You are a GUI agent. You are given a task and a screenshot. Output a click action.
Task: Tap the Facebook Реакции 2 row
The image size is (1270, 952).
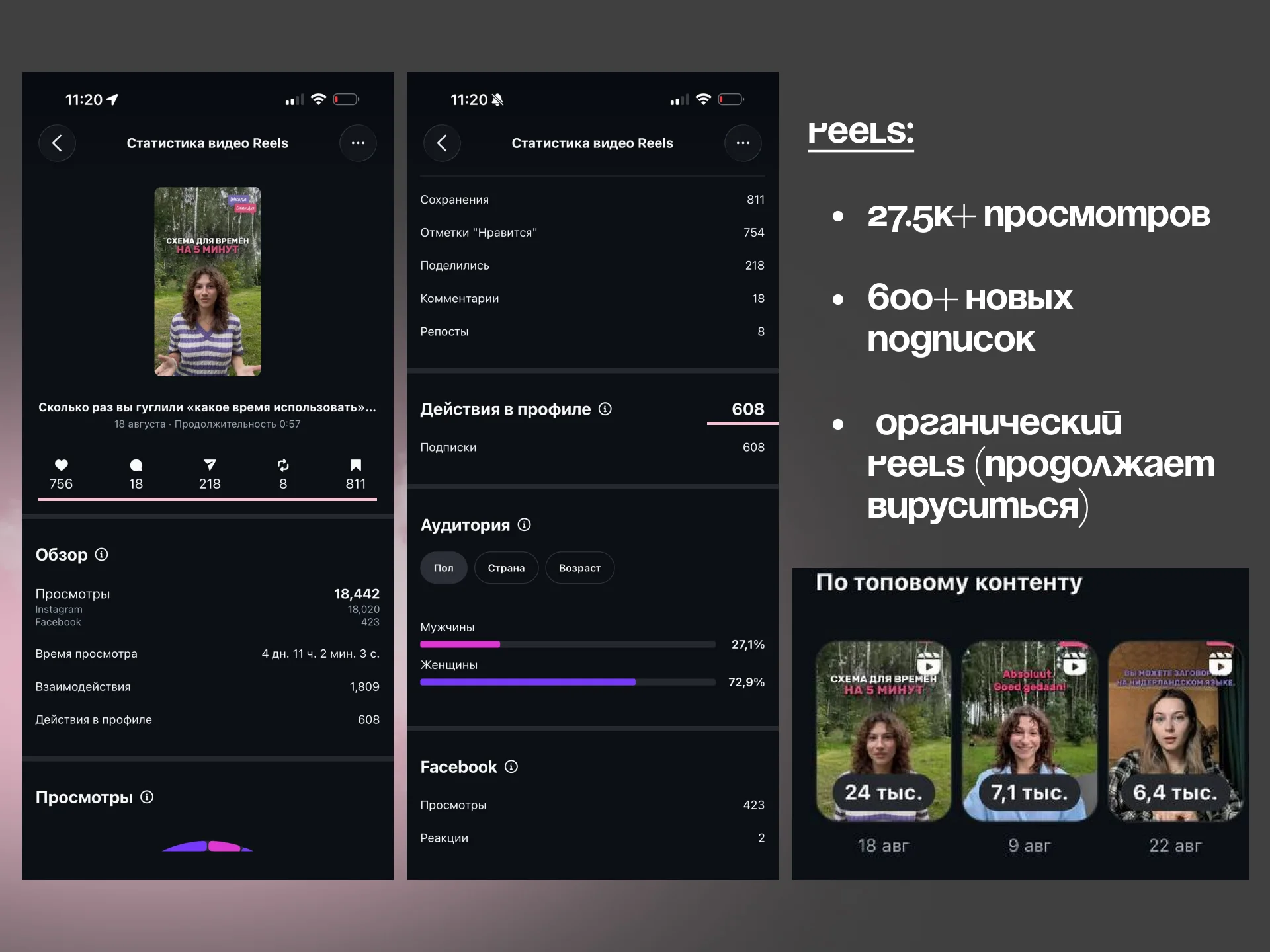coord(593,838)
